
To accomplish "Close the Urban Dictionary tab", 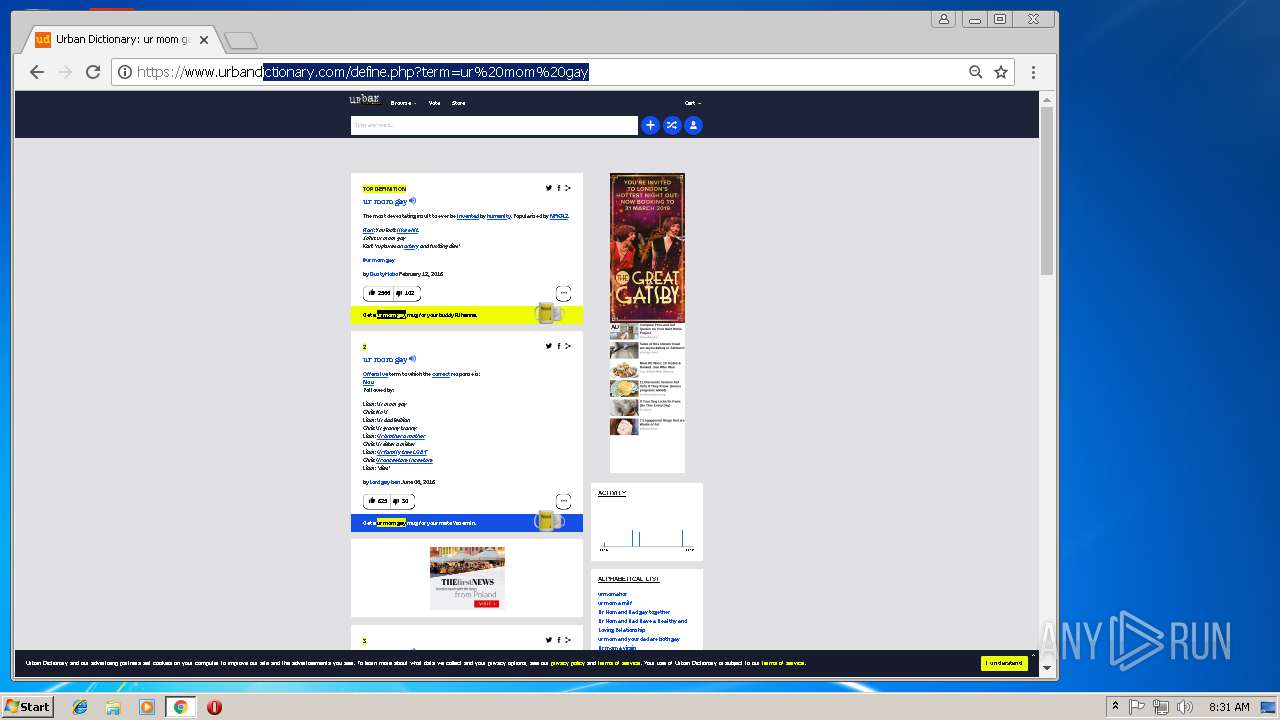I will (204, 40).
